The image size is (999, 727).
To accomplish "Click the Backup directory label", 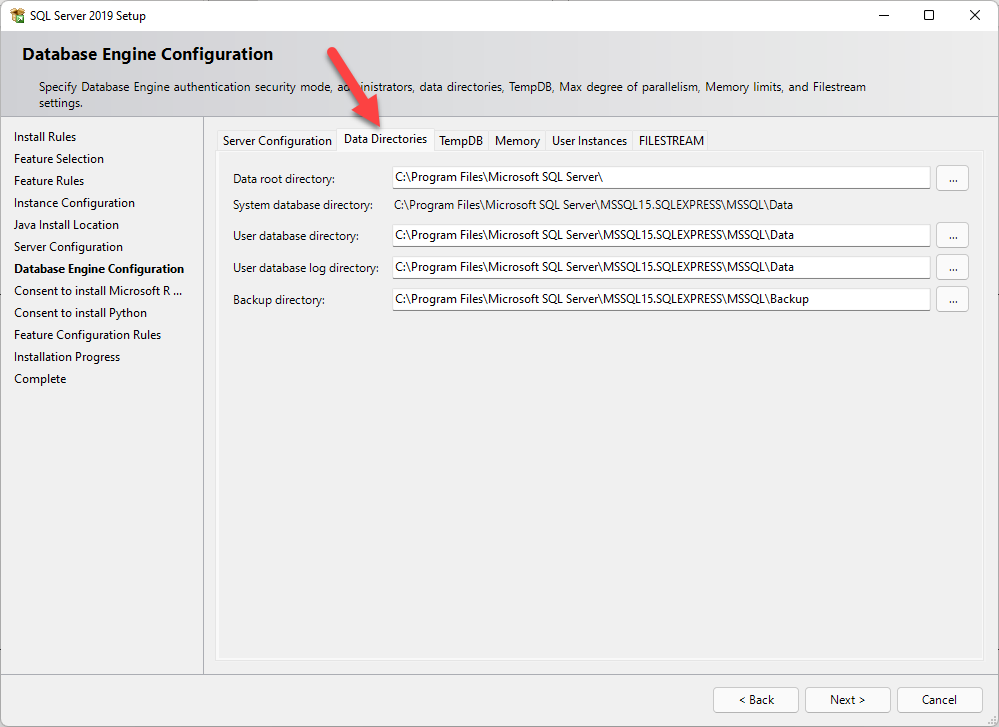I will pos(278,299).
